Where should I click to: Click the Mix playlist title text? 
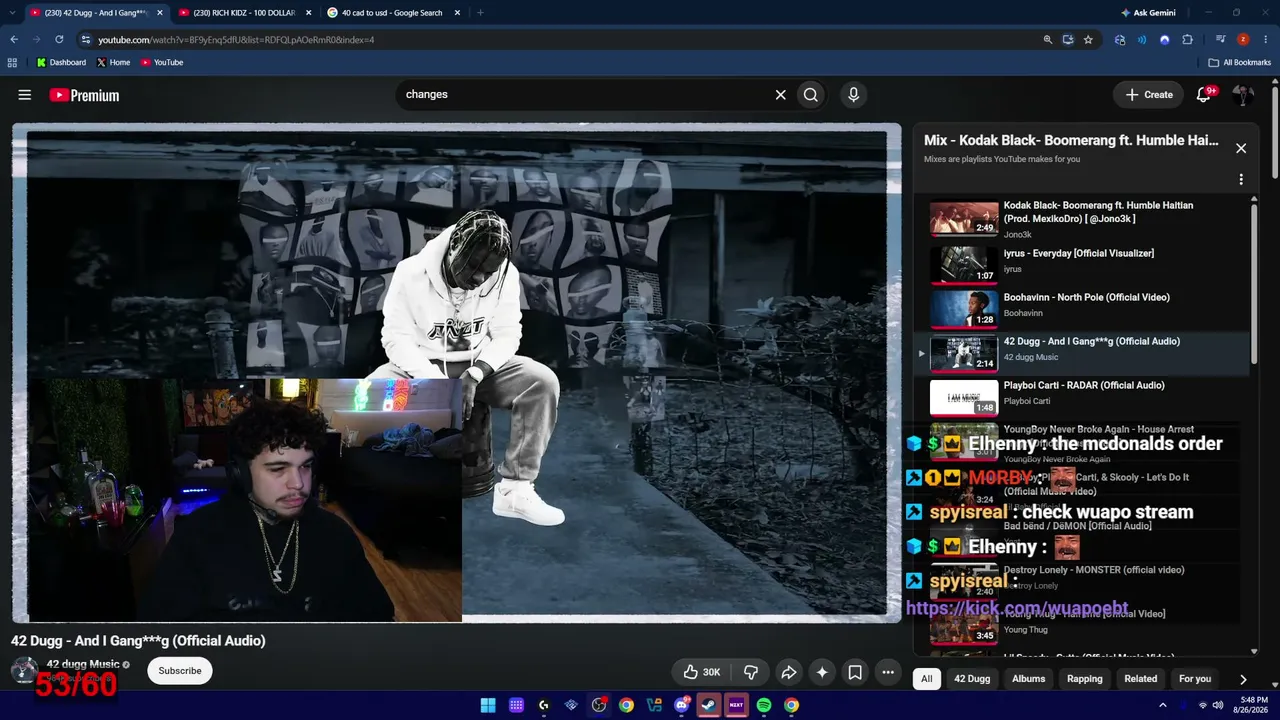[x=1071, y=141]
